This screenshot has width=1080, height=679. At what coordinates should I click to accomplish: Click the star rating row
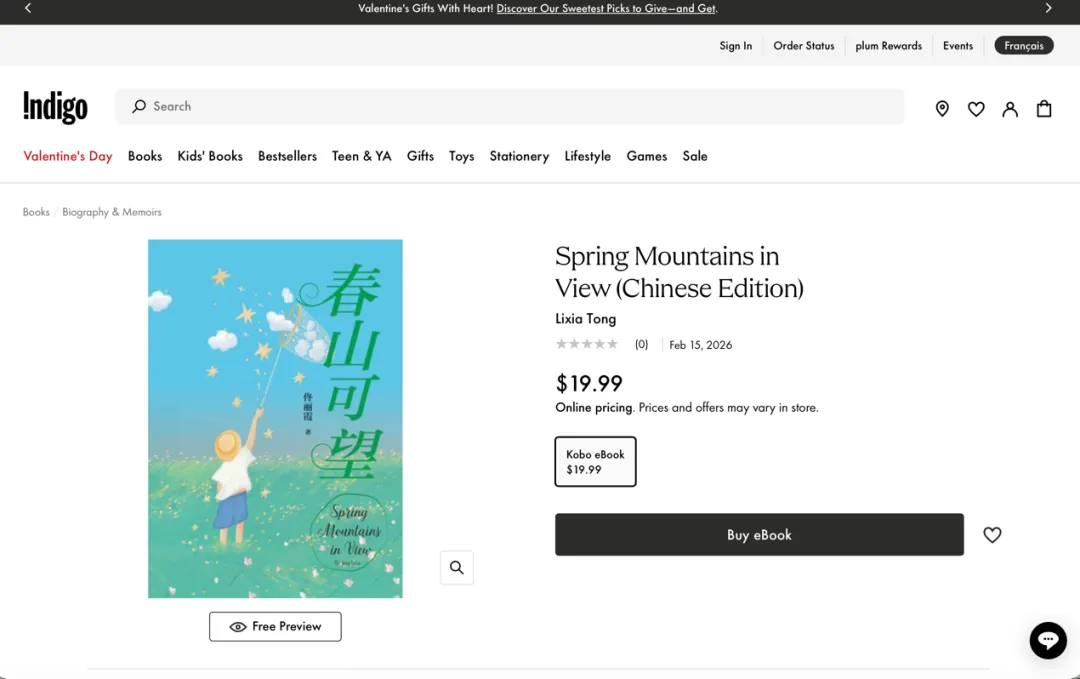pyautogui.click(x=587, y=345)
